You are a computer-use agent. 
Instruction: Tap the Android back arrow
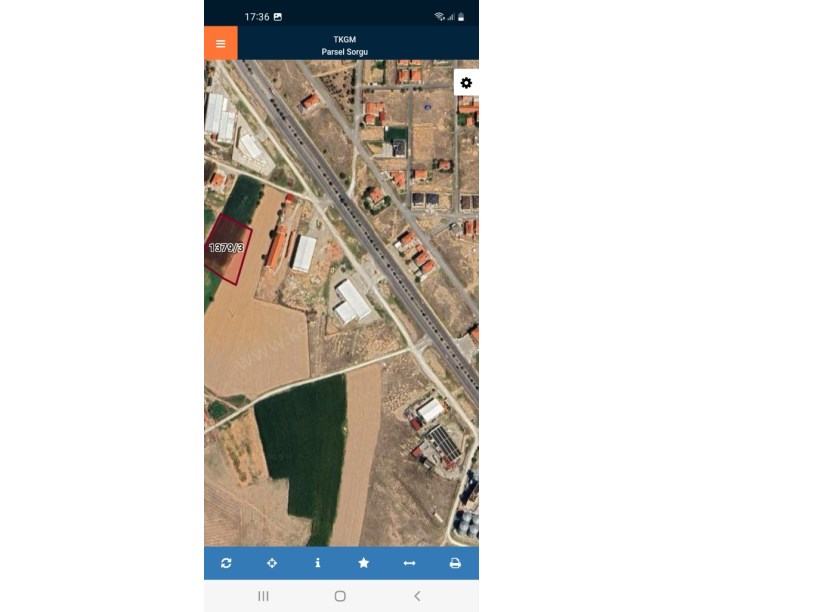(x=417, y=596)
